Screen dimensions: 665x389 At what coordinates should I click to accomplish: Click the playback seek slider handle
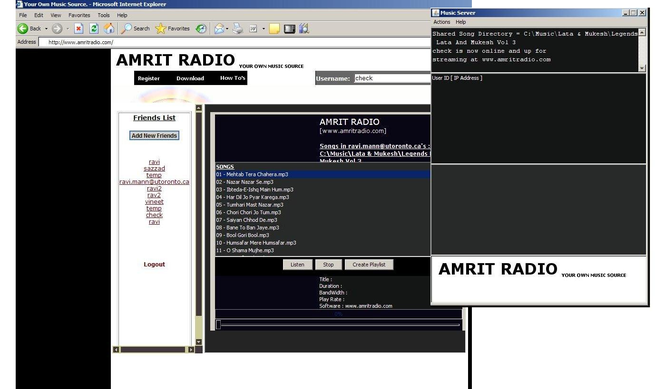tap(218, 325)
